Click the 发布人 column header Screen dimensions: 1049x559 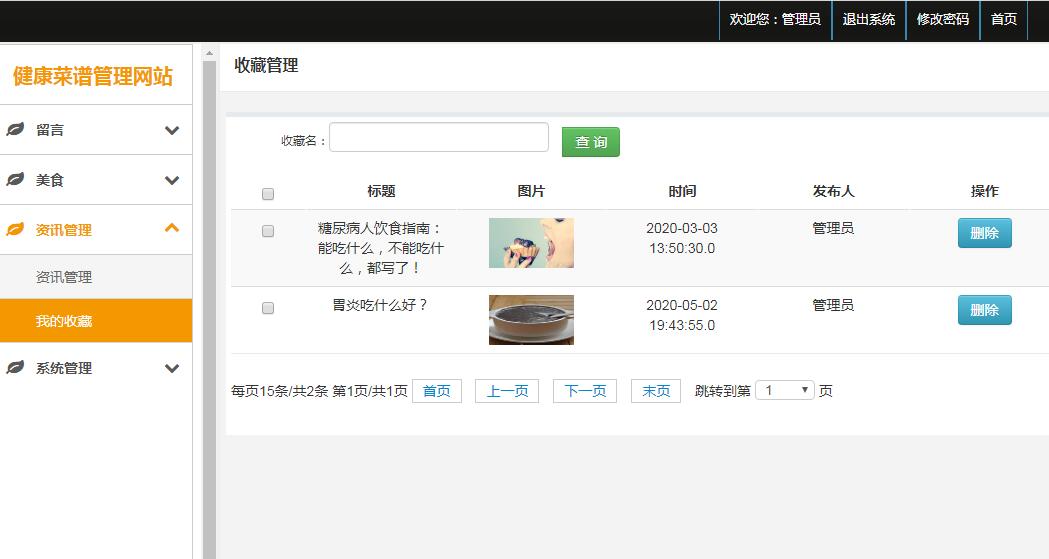(x=833, y=191)
